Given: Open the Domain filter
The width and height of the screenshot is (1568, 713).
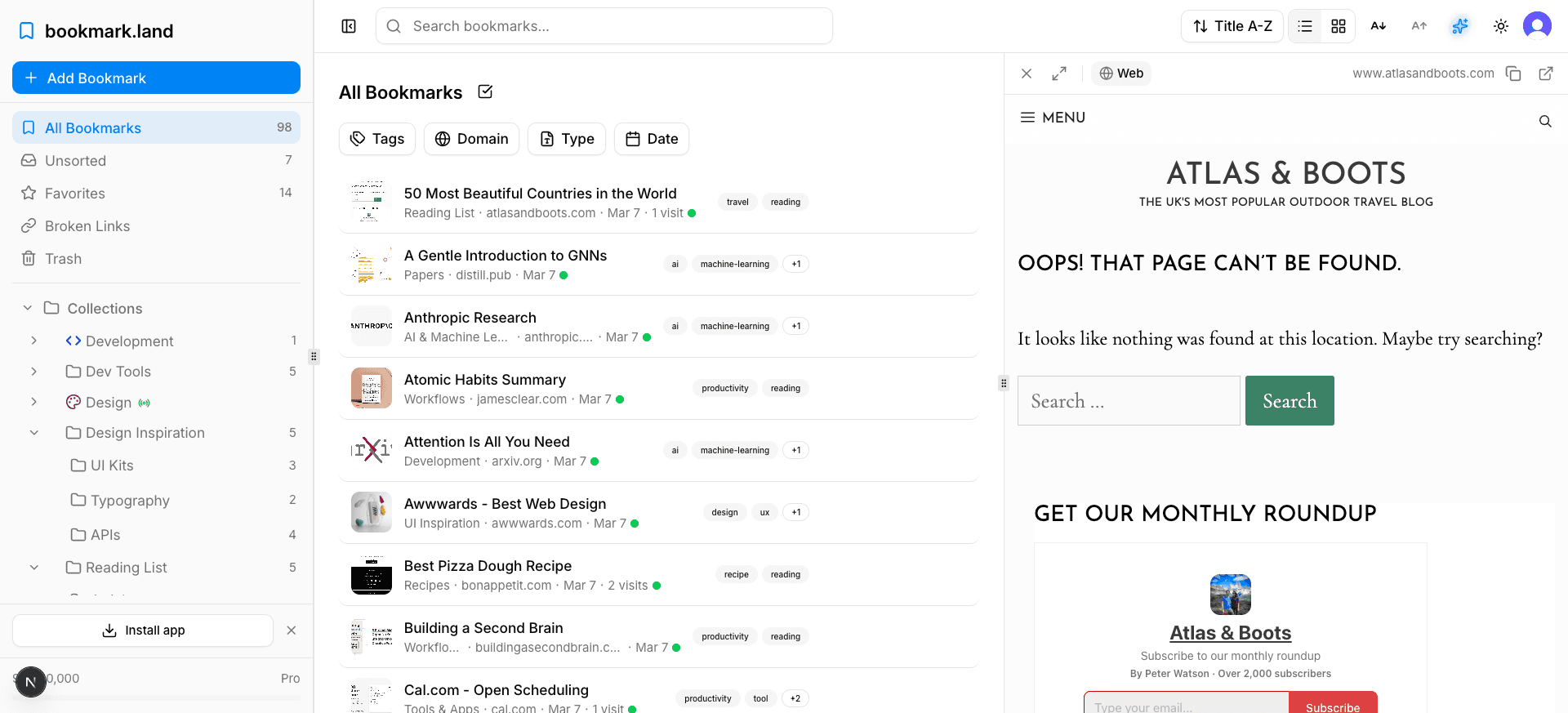Looking at the screenshot, I should coord(471,139).
